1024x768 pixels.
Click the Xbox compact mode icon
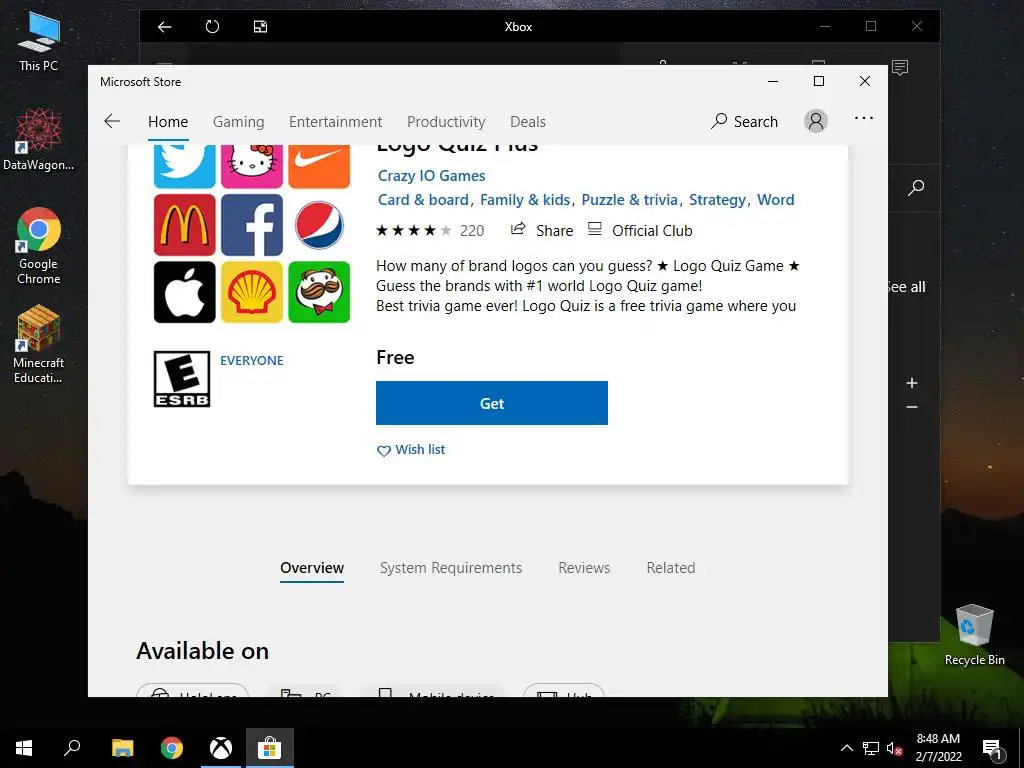tap(261, 27)
